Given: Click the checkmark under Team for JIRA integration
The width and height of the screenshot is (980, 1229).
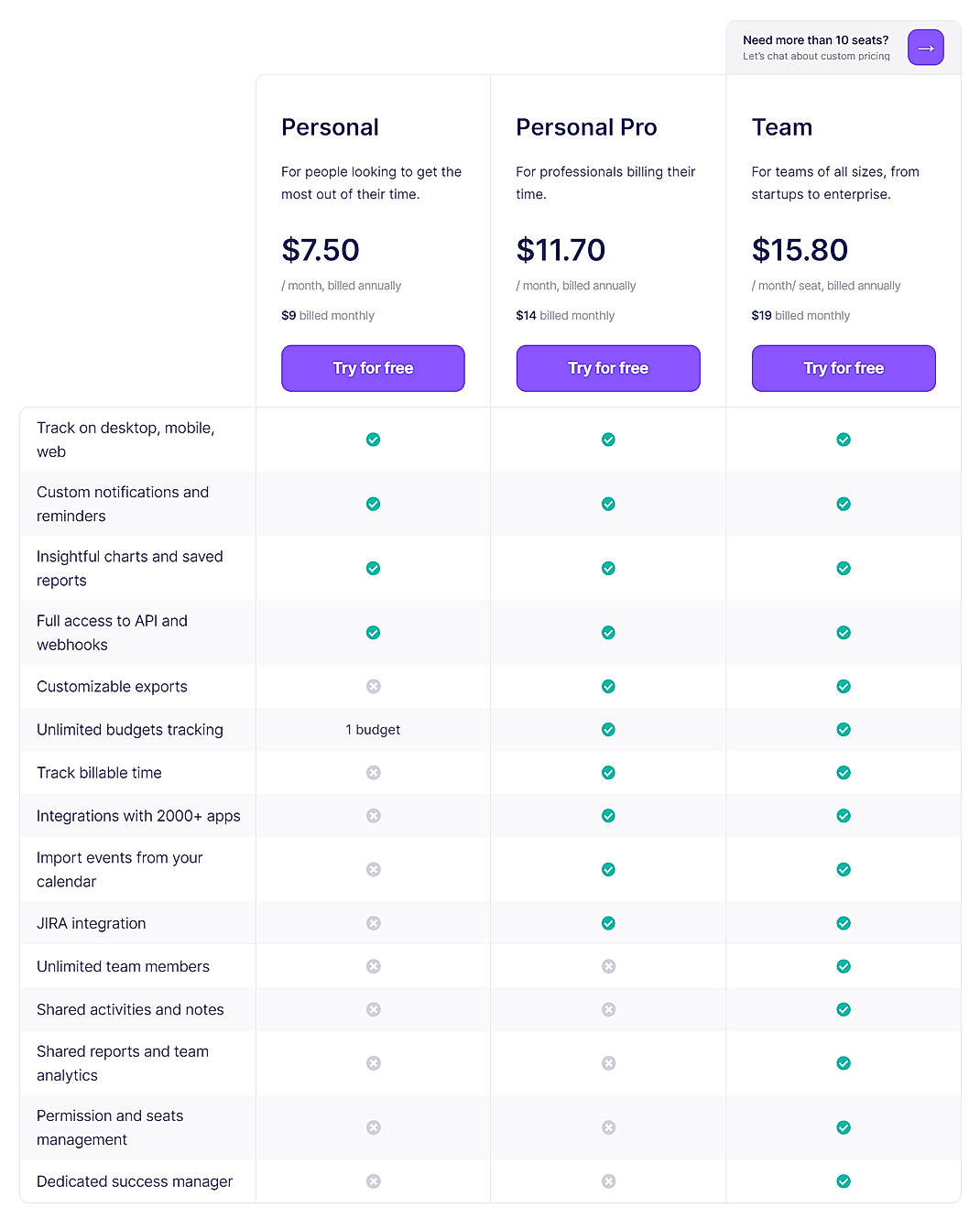Looking at the screenshot, I should click(x=843, y=923).
